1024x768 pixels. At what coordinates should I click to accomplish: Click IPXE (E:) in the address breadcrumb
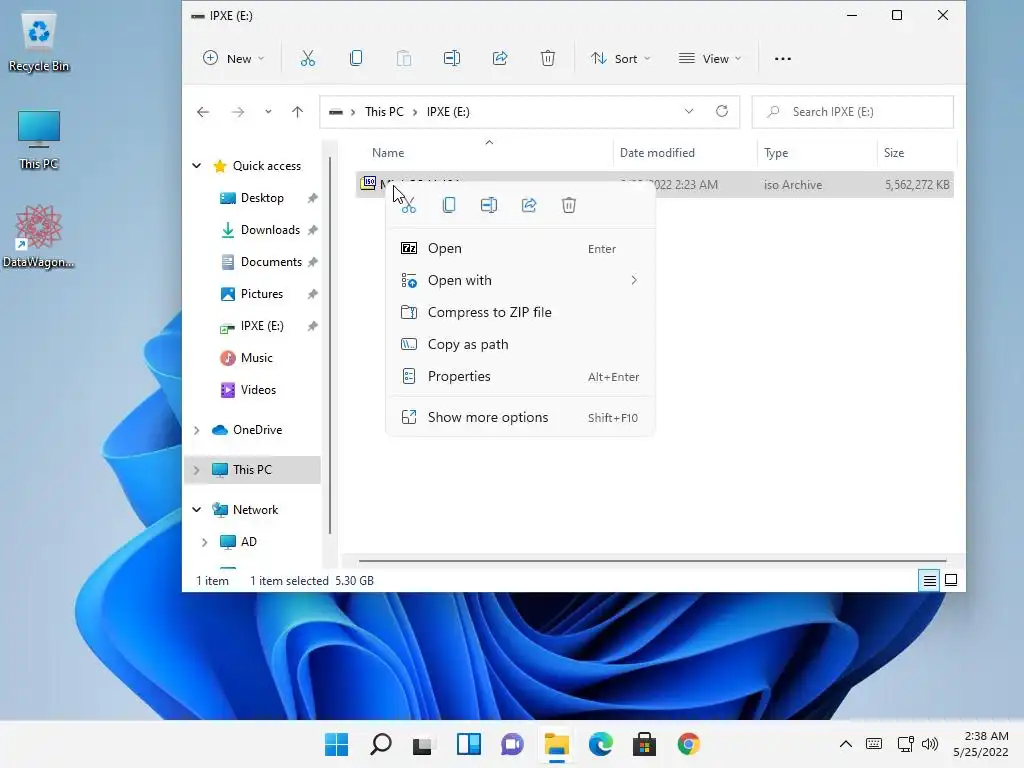point(448,112)
